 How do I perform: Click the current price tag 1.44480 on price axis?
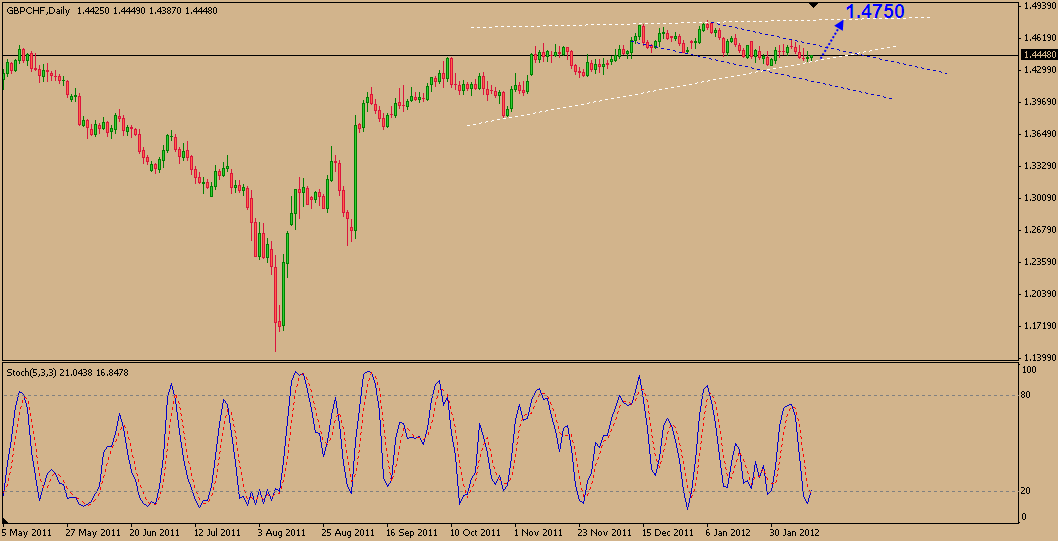(x=1039, y=55)
